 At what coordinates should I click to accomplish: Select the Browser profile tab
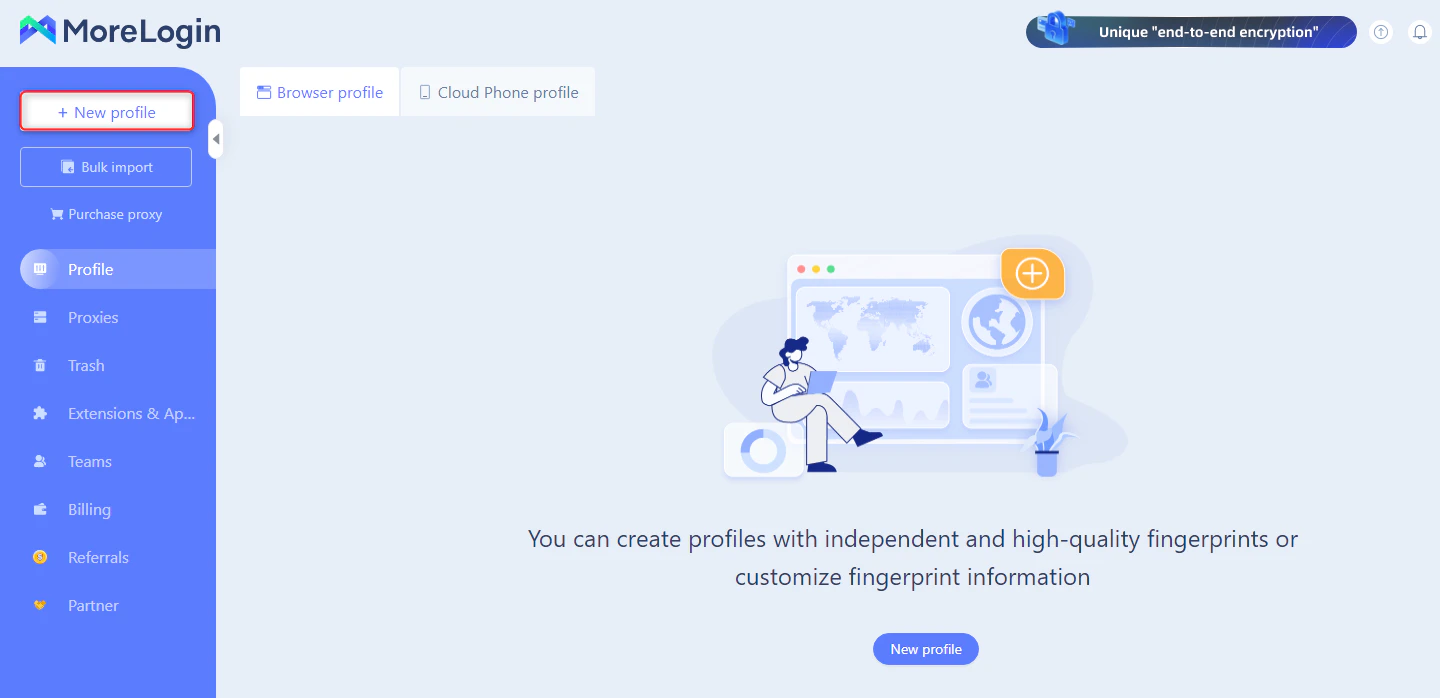coord(320,92)
